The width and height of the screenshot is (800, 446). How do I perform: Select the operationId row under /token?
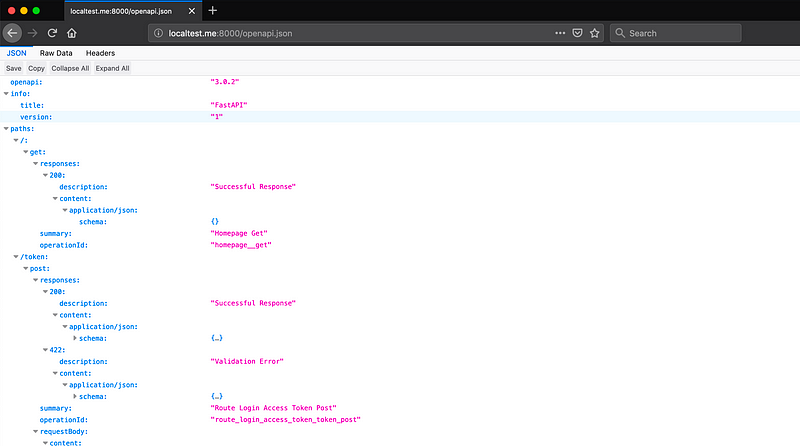click(400, 420)
